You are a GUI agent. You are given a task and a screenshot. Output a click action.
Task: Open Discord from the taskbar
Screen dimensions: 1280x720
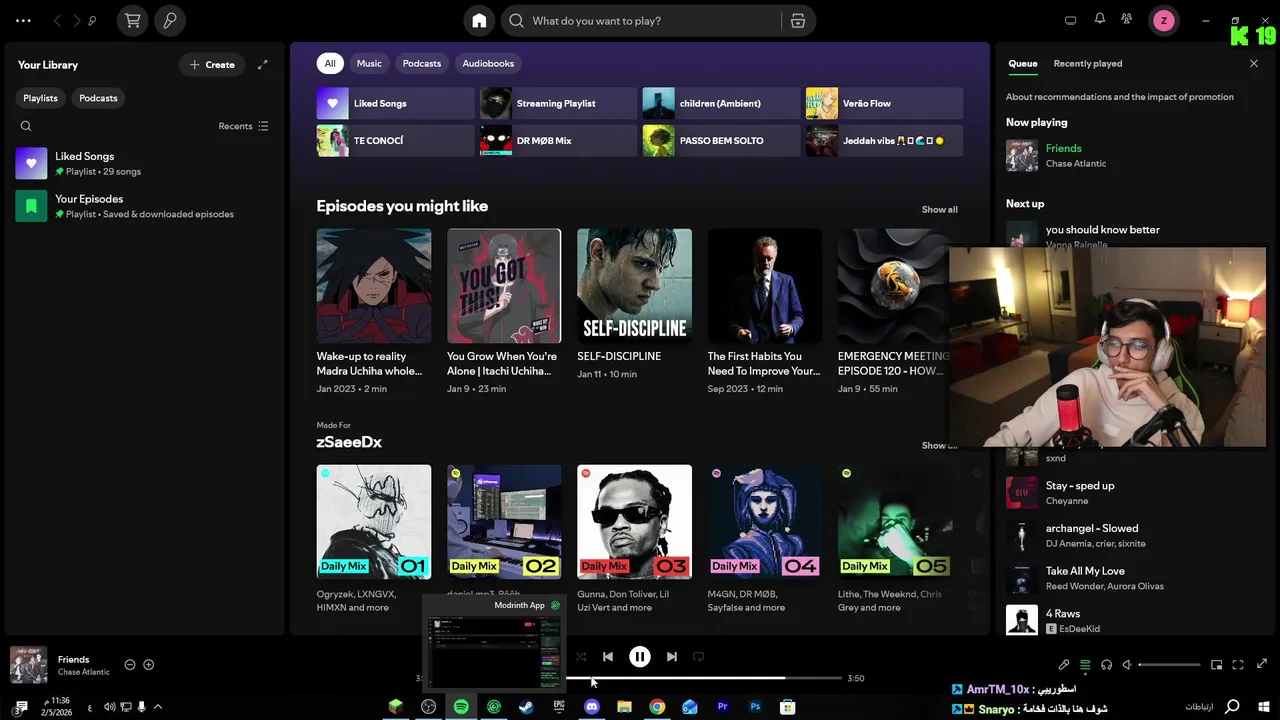[x=592, y=707]
